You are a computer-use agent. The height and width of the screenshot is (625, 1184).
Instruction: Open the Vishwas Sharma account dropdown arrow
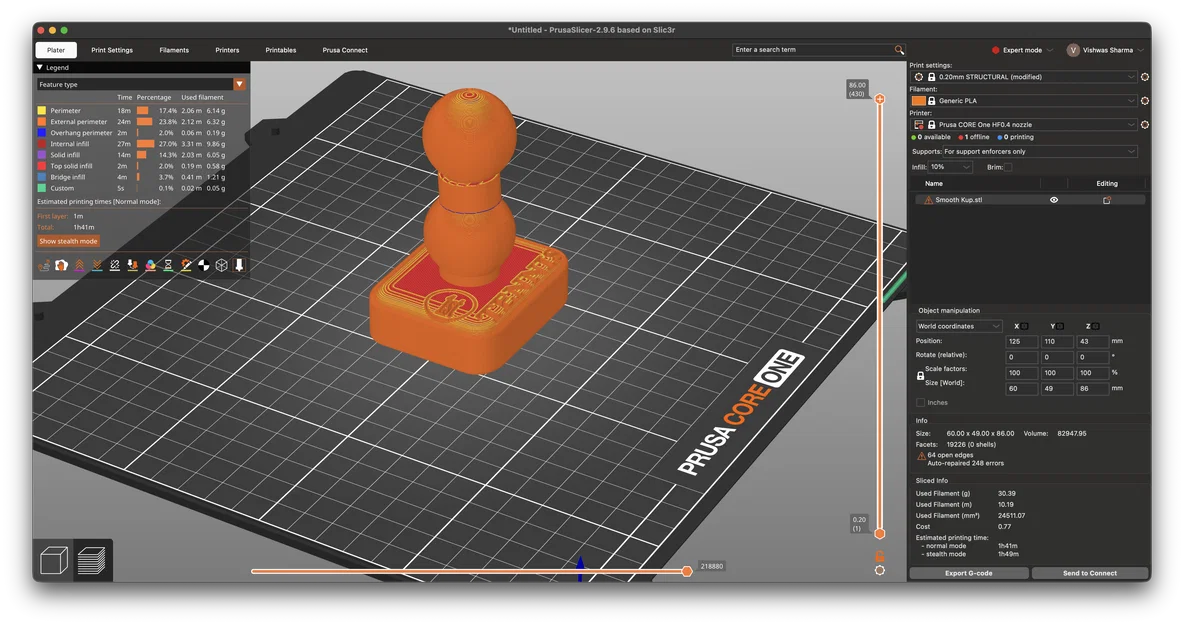[x=1140, y=51]
